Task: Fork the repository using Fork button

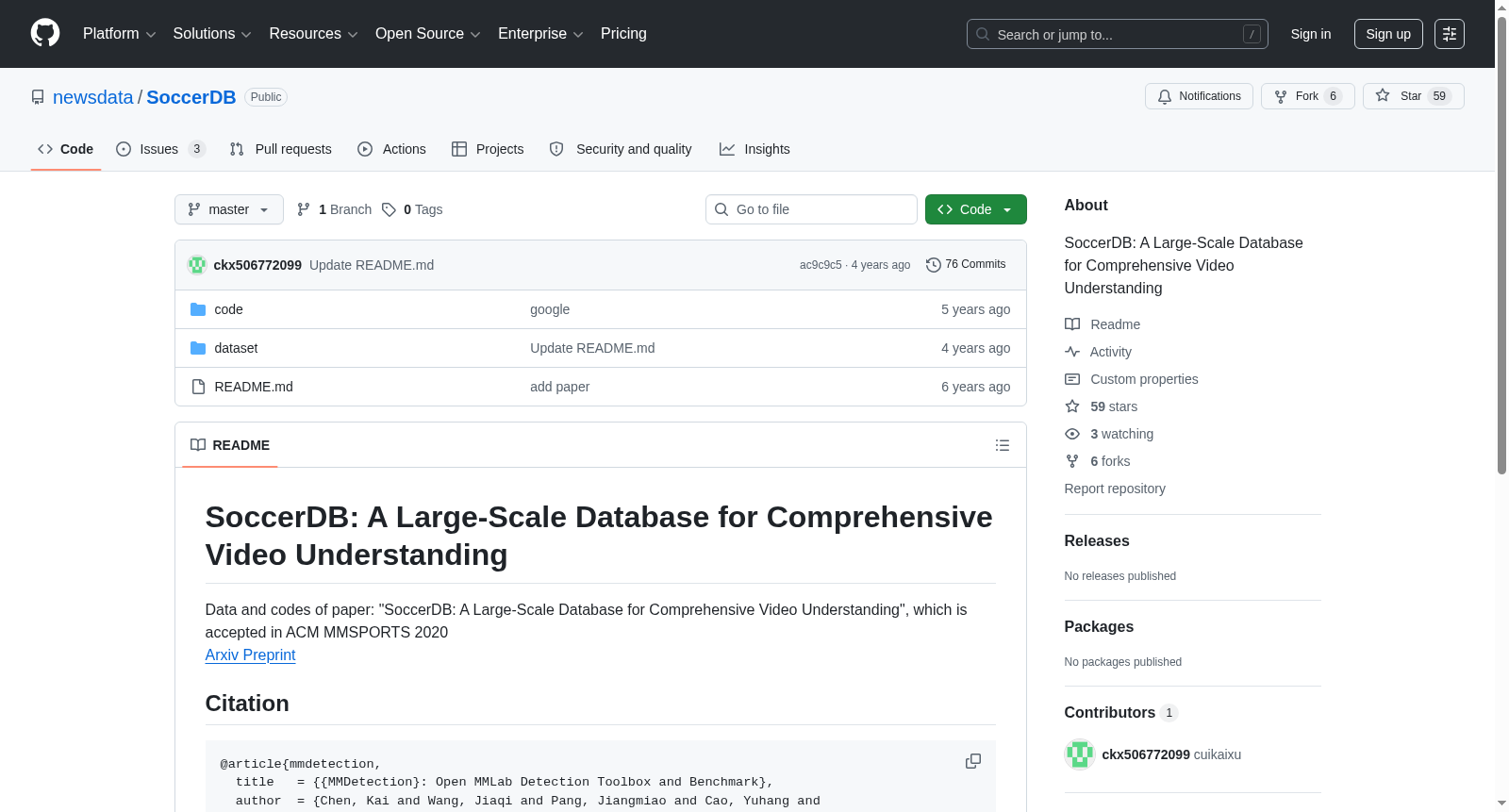Action: tap(1307, 96)
